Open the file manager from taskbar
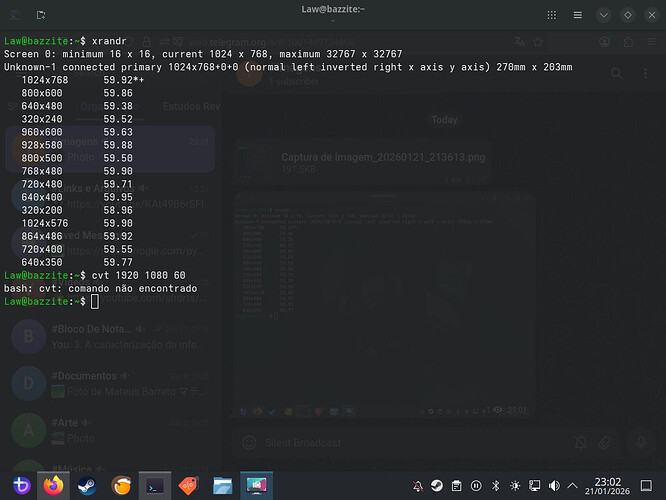This screenshot has width=666, height=500. (x=222, y=485)
